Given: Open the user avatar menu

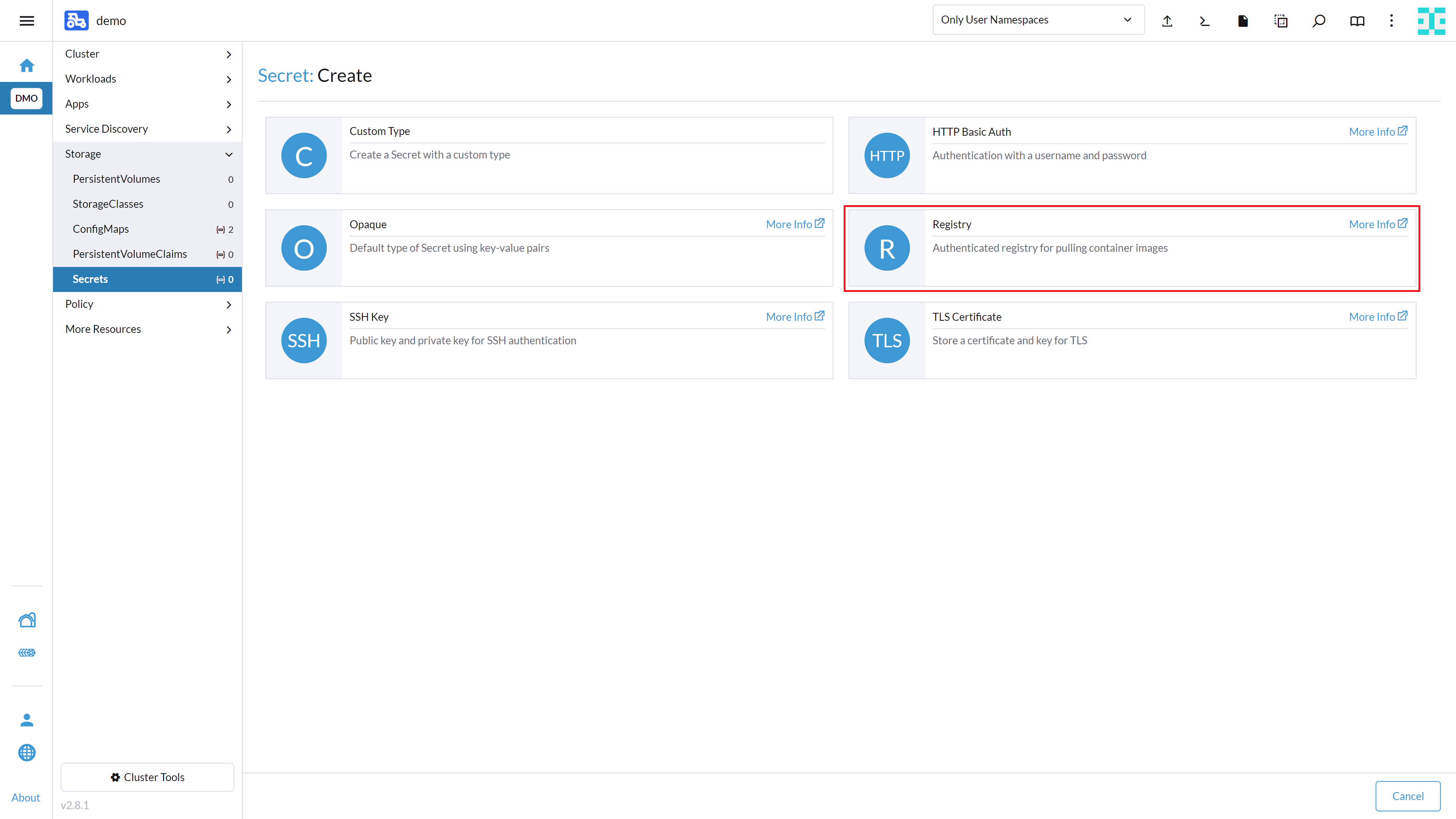Looking at the screenshot, I should (1431, 21).
